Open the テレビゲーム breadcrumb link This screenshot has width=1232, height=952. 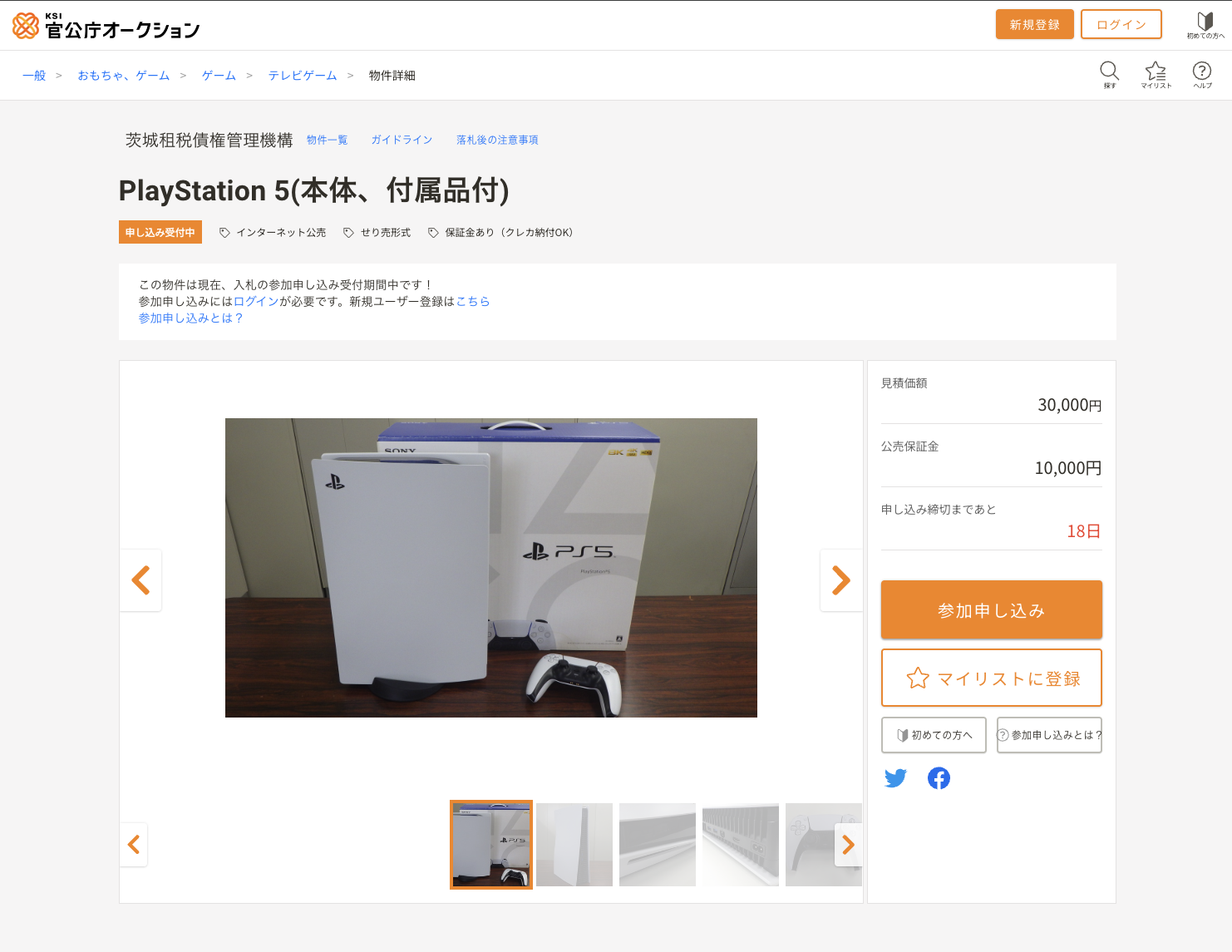click(303, 76)
